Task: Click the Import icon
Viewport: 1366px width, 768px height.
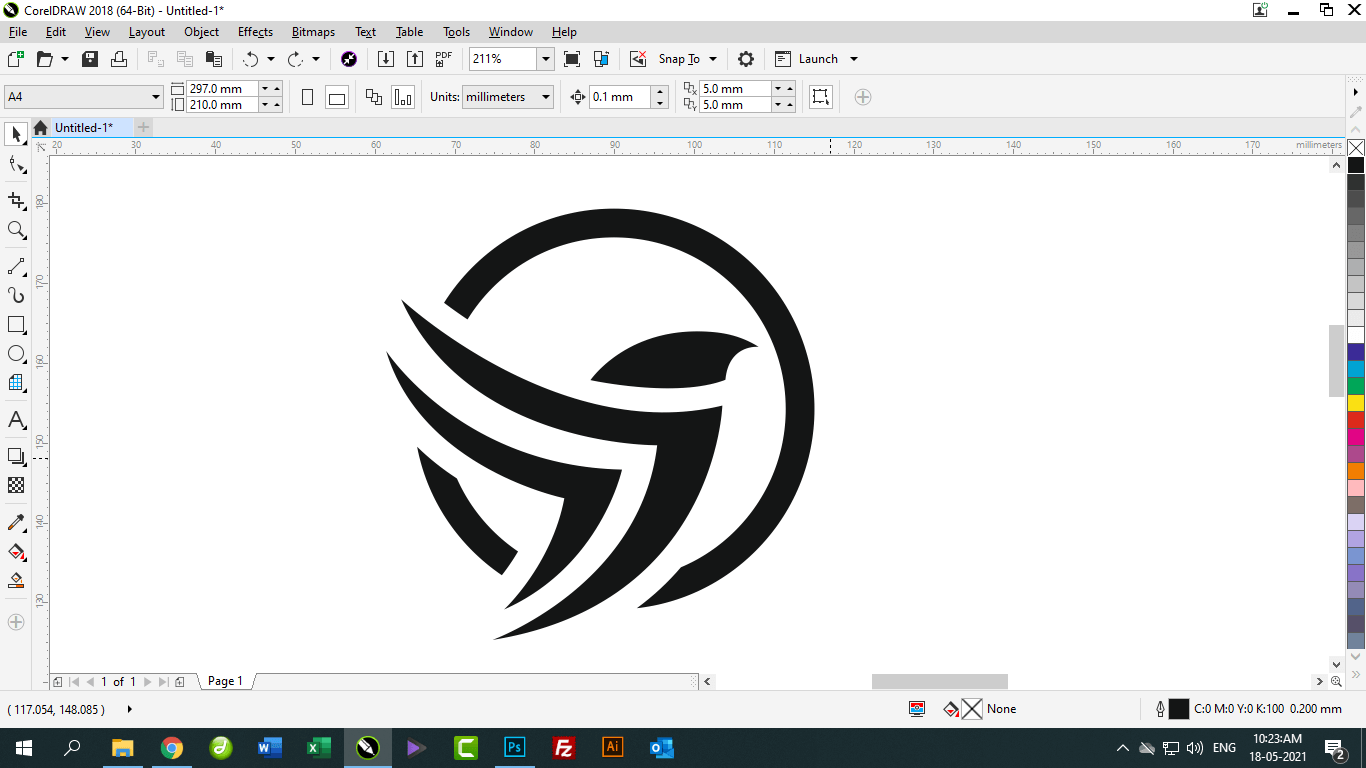Action: 385,59
